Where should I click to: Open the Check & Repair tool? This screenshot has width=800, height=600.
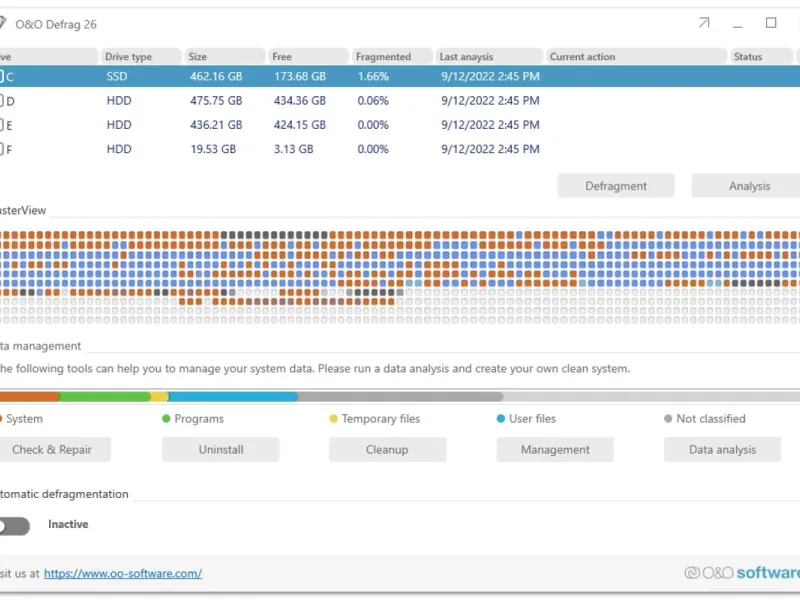(53, 449)
